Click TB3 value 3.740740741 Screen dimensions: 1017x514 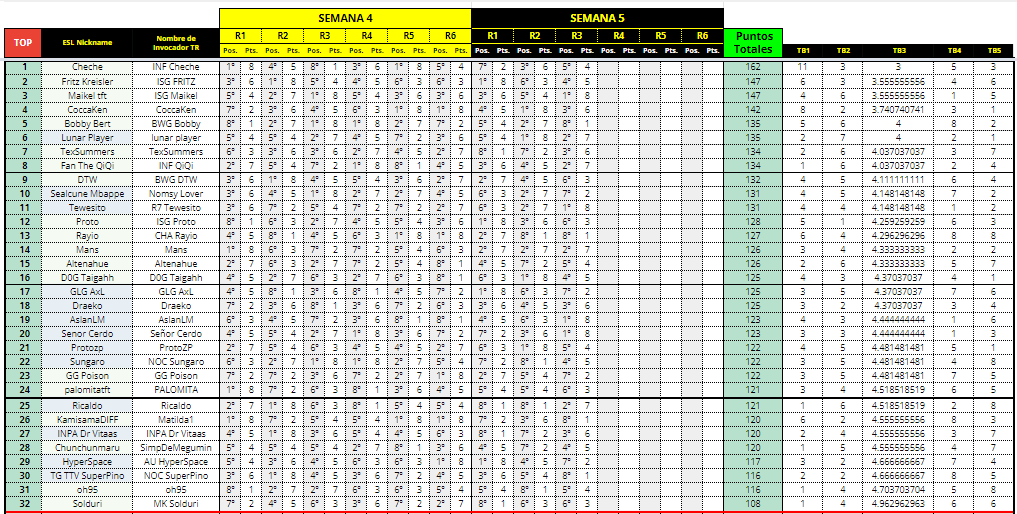coord(898,109)
